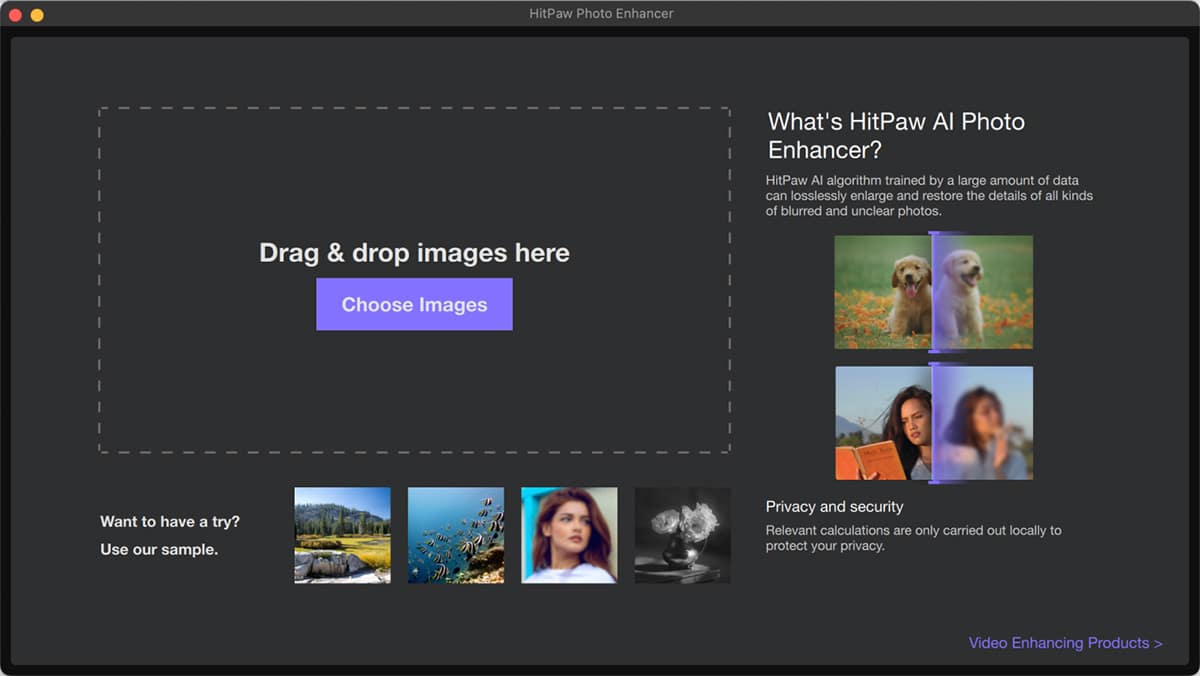Click the Drag & drop images here area

[414, 280]
